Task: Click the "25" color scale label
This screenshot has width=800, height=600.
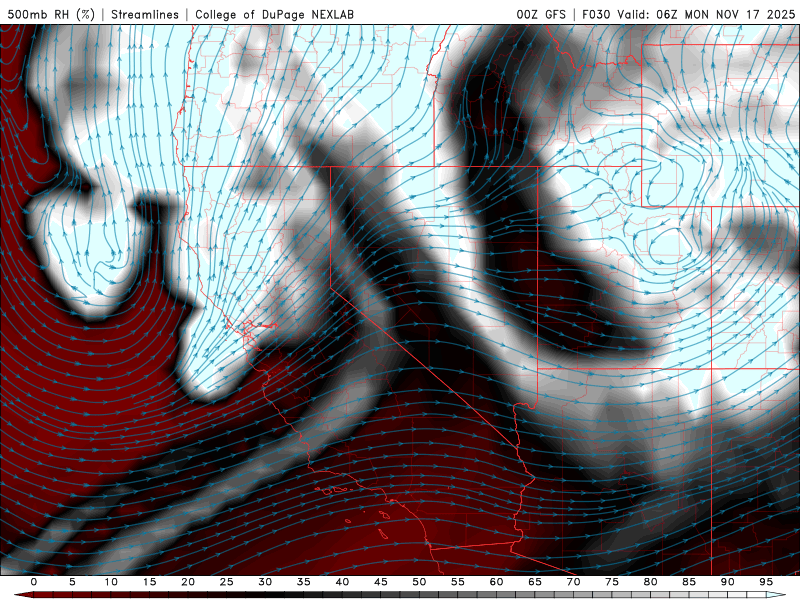Action: click(227, 582)
